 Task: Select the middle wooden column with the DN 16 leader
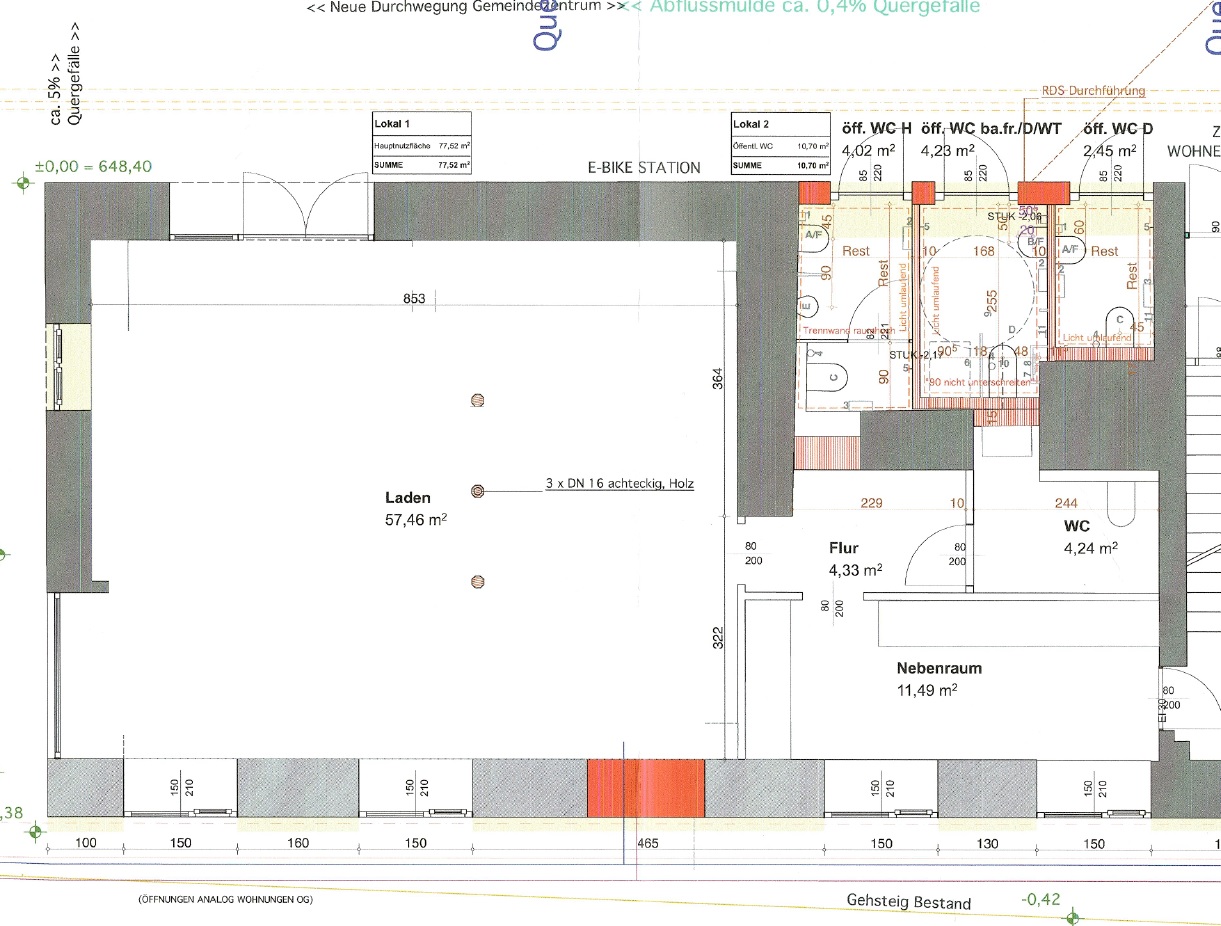478,491
